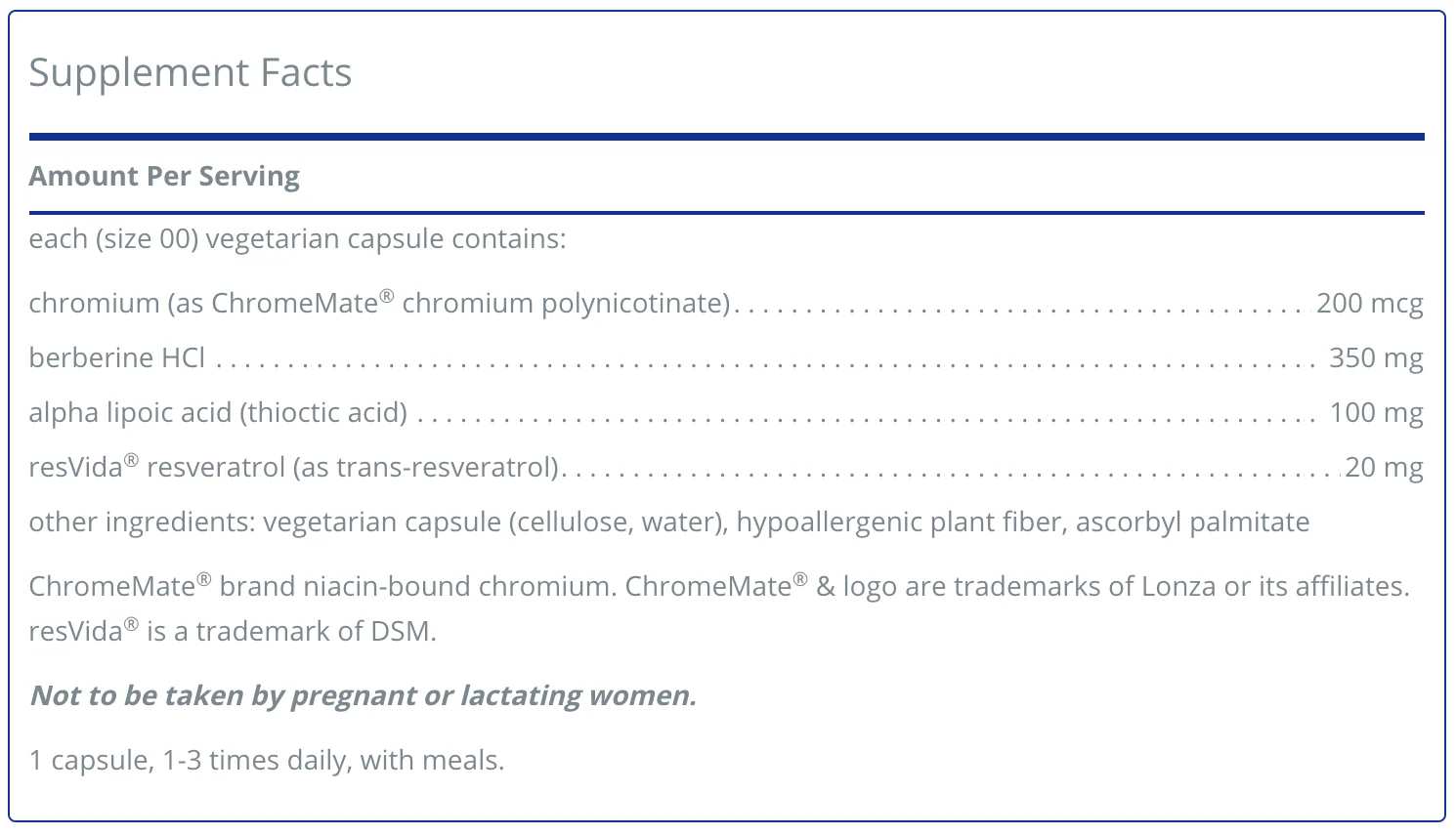Click resVida trademark of DSM note

233,631
